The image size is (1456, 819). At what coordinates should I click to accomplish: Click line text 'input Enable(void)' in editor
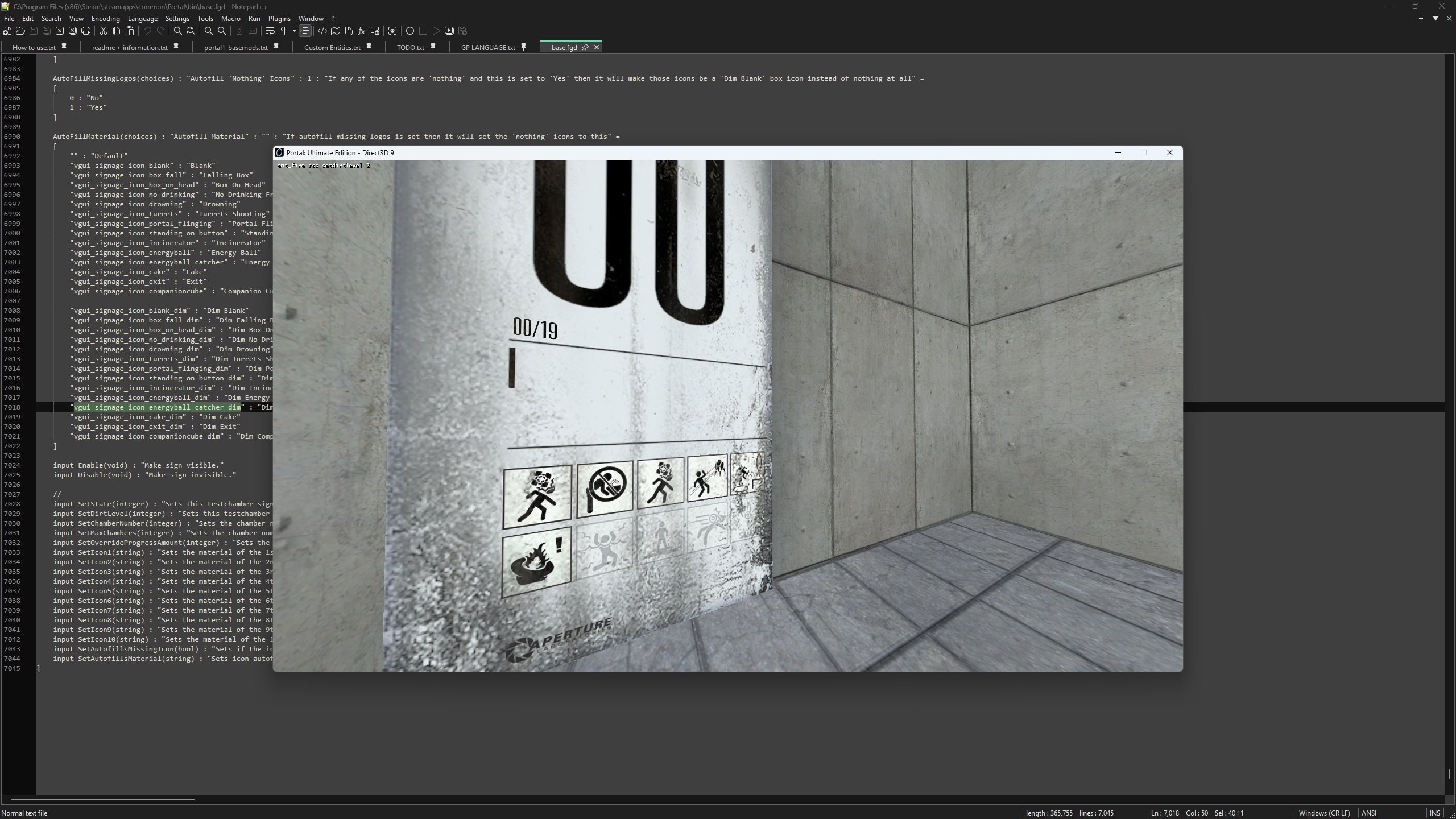tap(92, 465)
